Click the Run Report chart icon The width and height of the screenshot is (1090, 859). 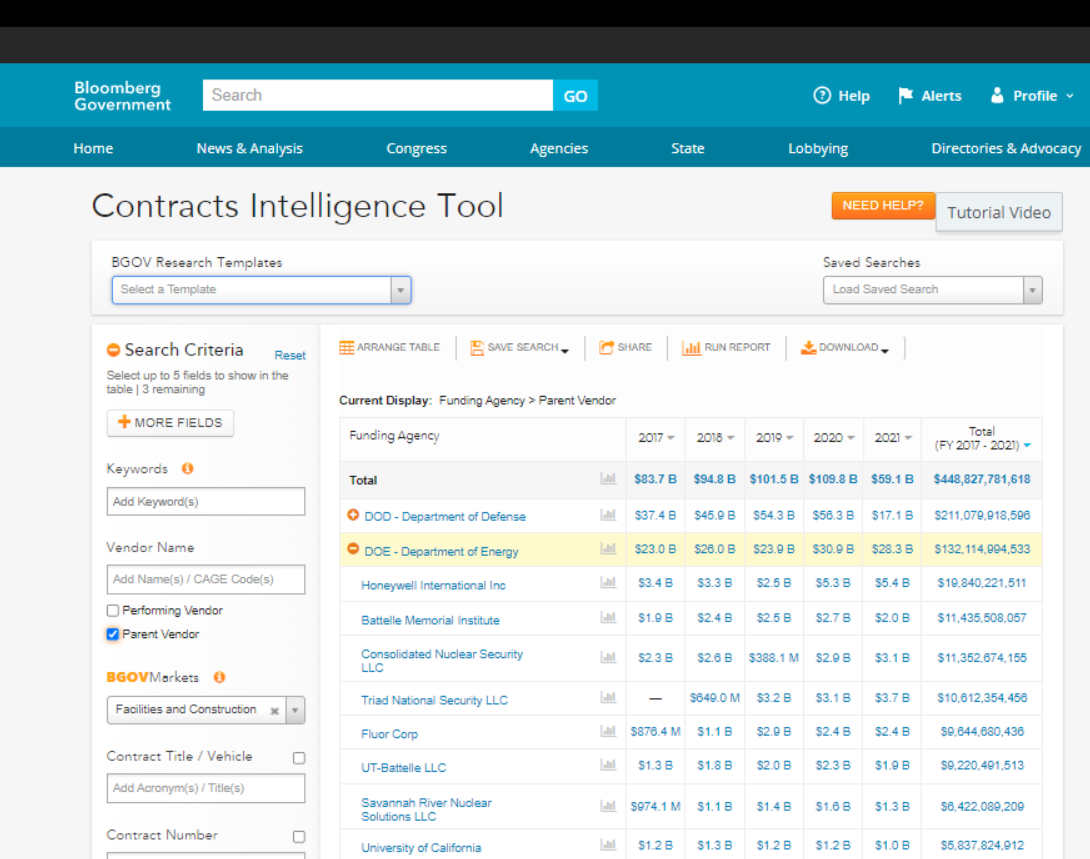point(691,347)
